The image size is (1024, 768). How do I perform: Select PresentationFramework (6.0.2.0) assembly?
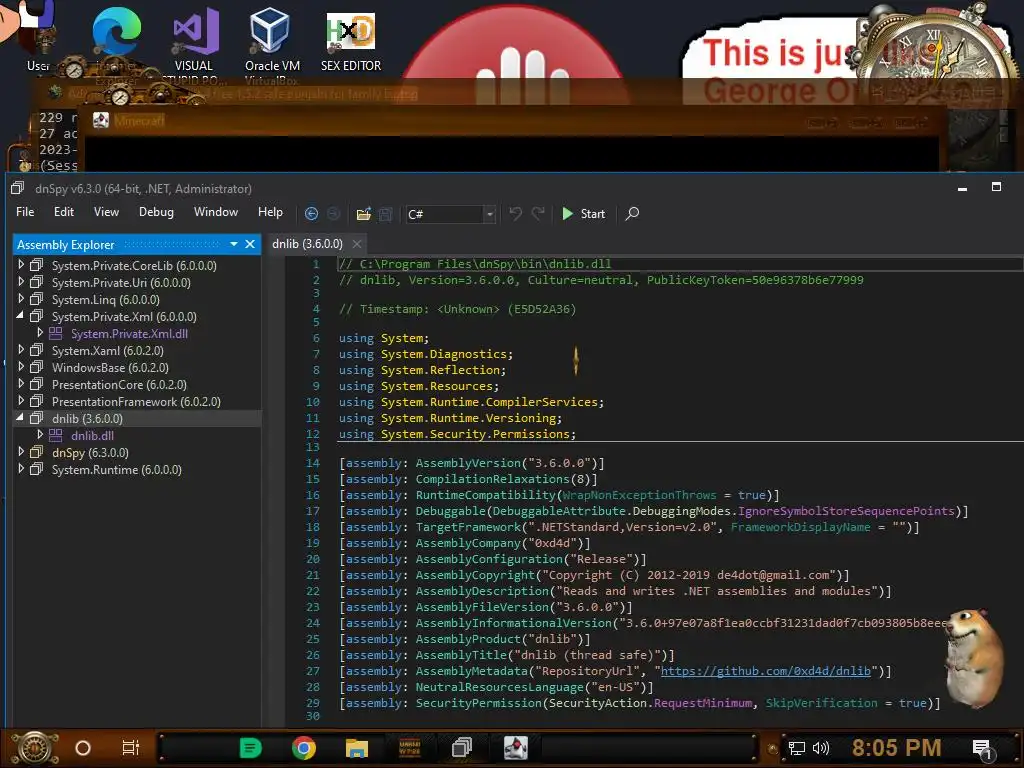(x=136, y=402)
